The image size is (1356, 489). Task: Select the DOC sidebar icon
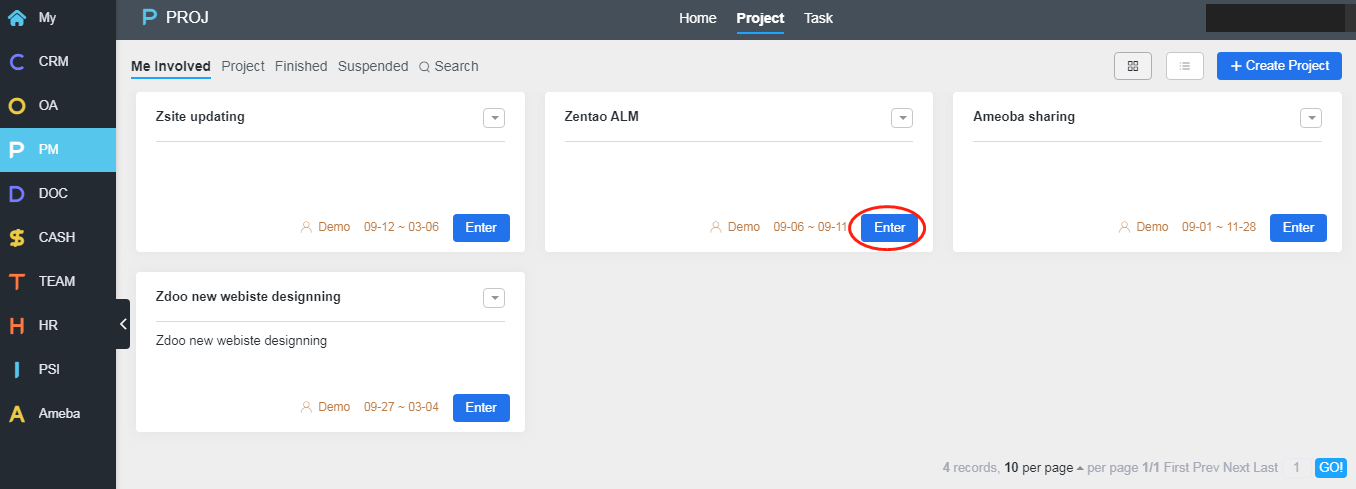click(x=17, y=193)
